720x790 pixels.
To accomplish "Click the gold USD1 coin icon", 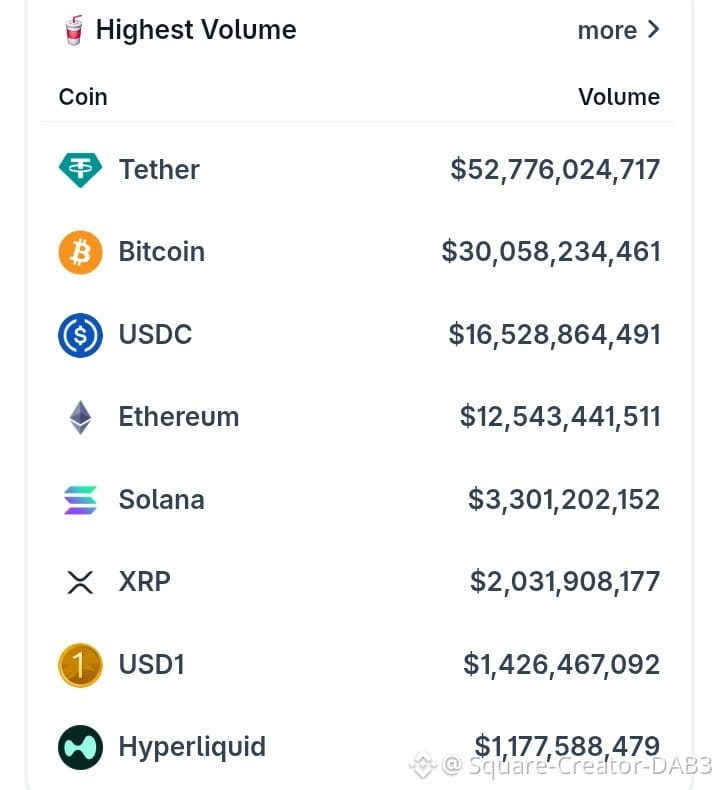I will pos(80,665).
